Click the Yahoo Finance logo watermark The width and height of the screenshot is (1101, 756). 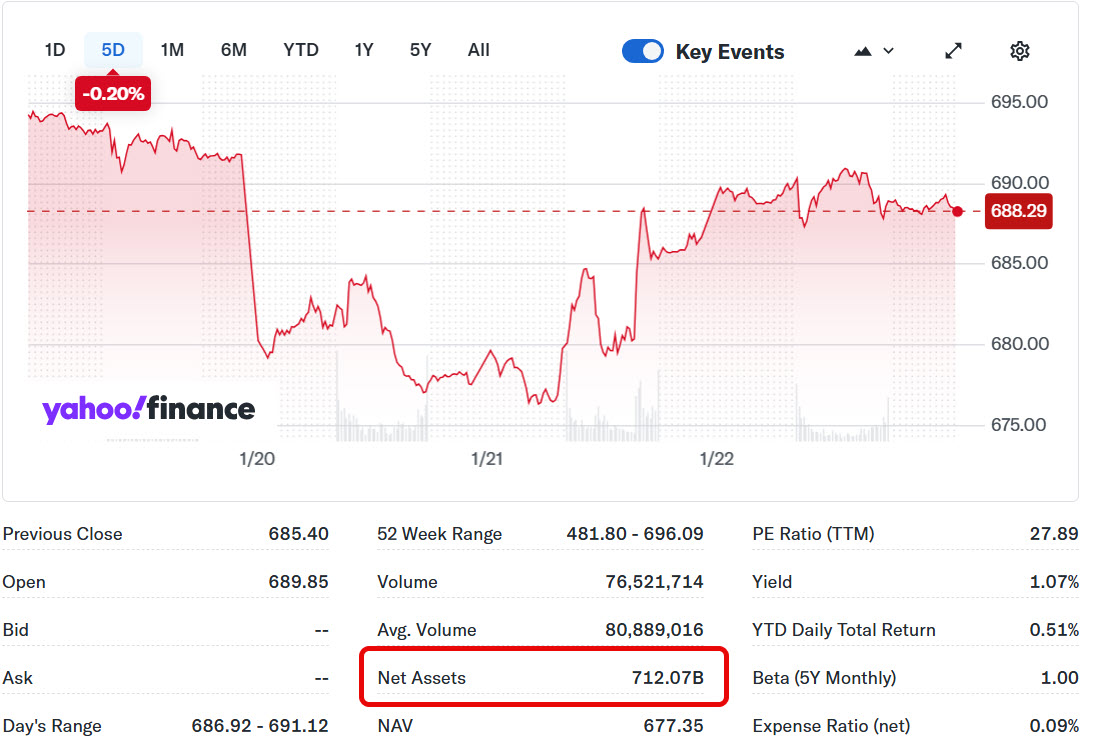pyautogui.click(x=148, y=409)
